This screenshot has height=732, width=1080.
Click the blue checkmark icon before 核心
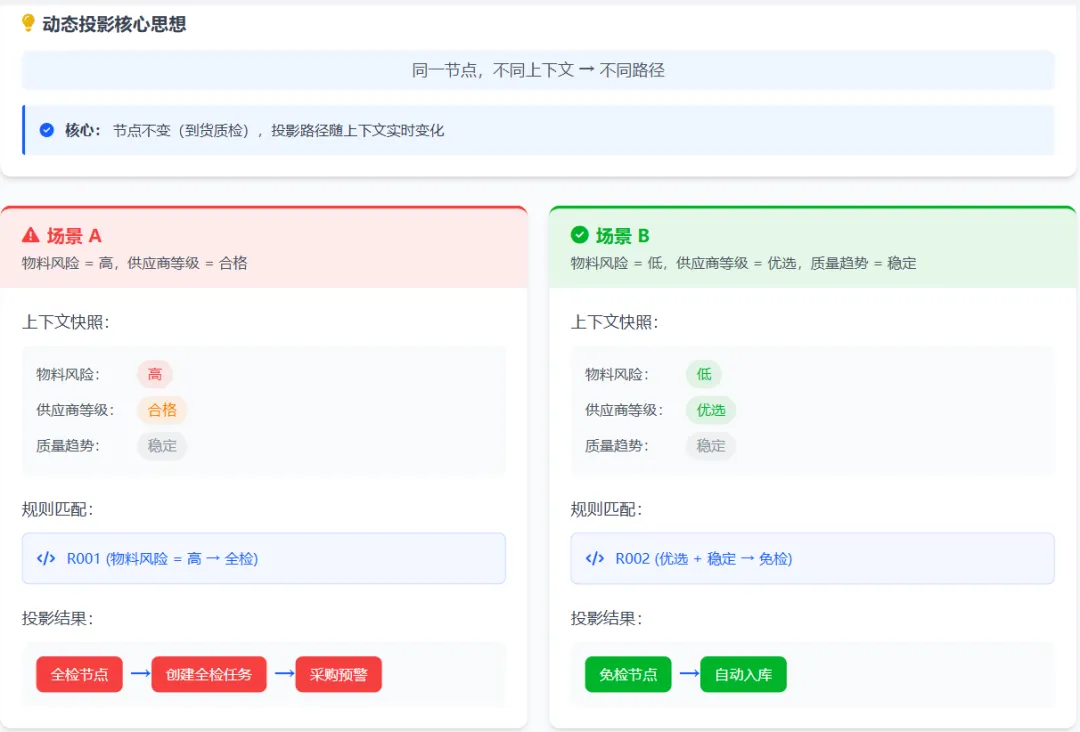(47, 130)
